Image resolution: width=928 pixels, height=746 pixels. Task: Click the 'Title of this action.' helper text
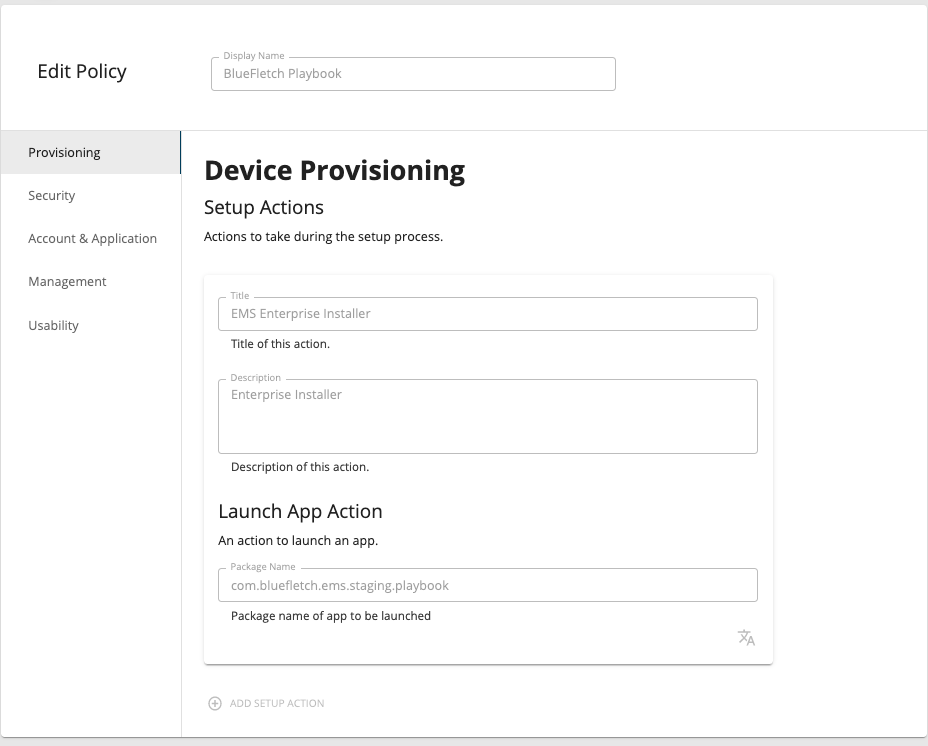pyautogui.click(x=280, y=344)
